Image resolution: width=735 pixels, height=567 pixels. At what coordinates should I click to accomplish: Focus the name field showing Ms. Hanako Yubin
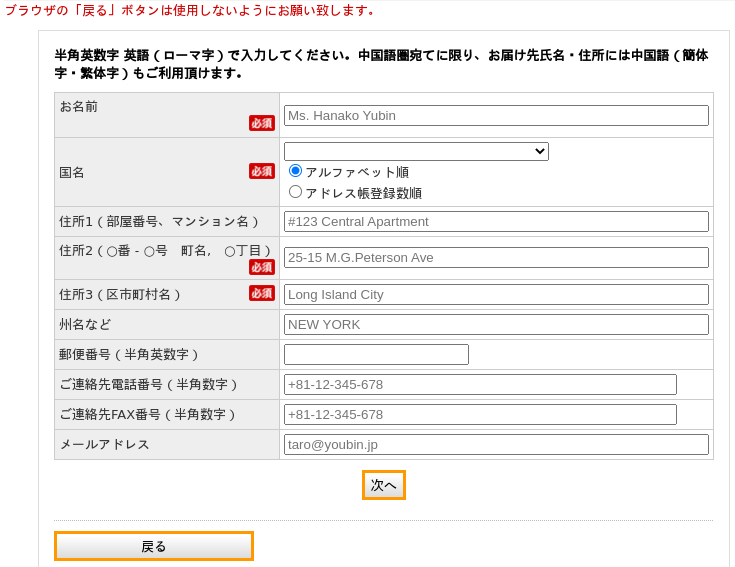tap(496, 116)
